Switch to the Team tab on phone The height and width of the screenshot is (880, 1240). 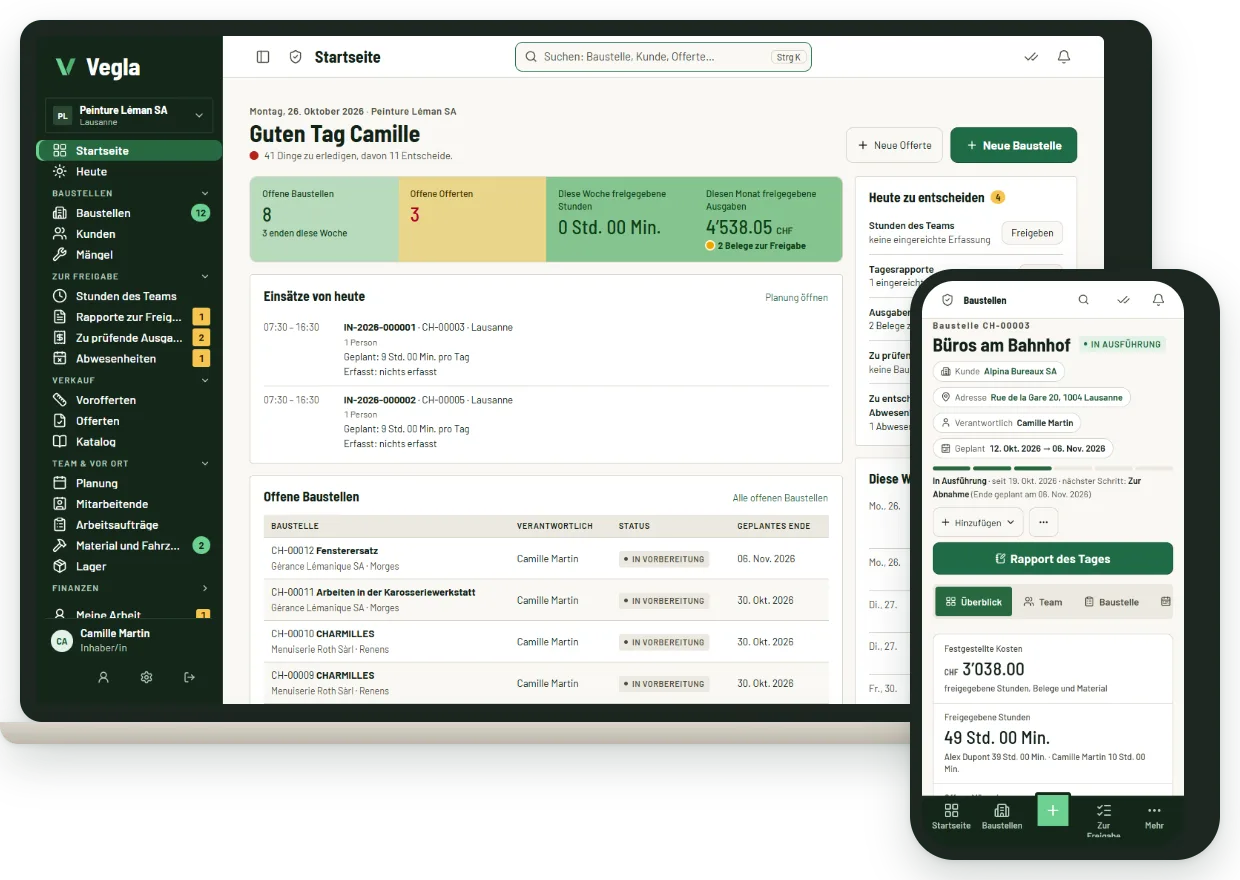point(1043,602)
